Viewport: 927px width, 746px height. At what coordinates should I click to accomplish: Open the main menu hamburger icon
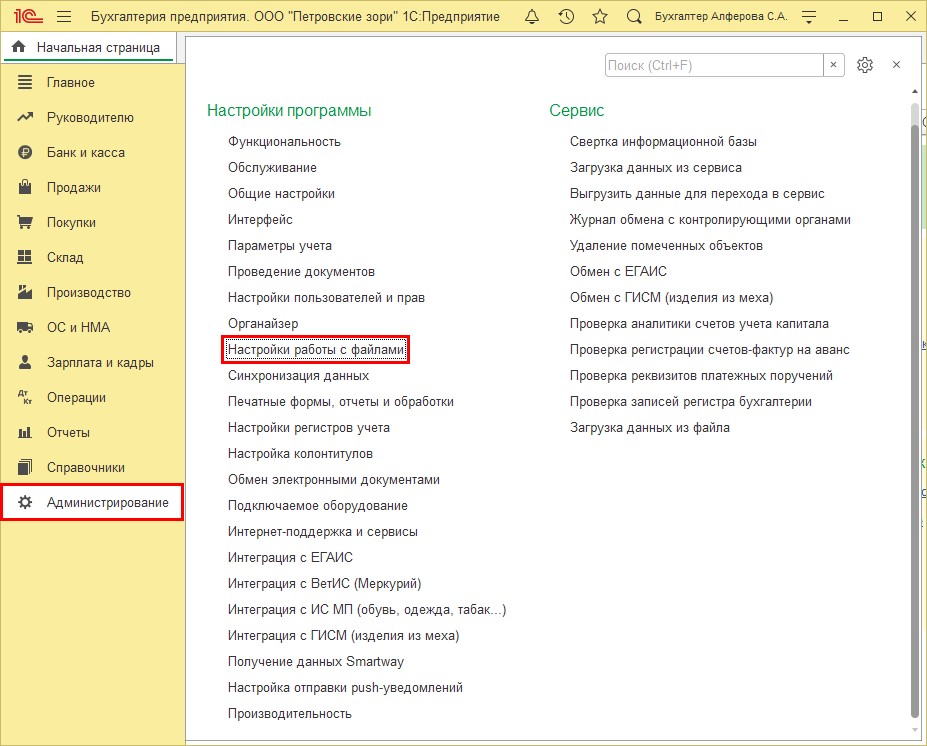tap(64, 17)
